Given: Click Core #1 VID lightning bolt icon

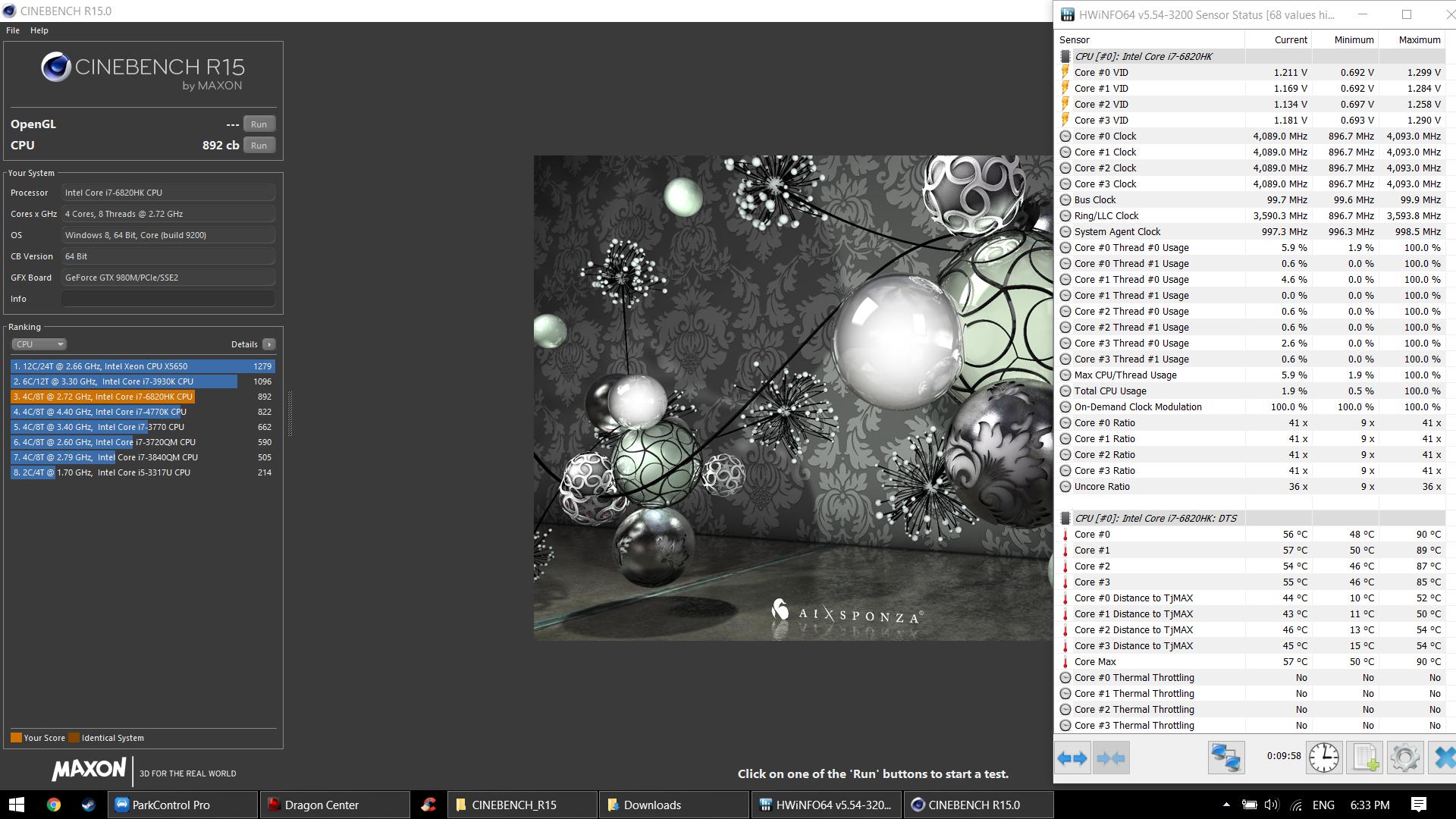Looking at the screenshot, I should coord(1065,88).
